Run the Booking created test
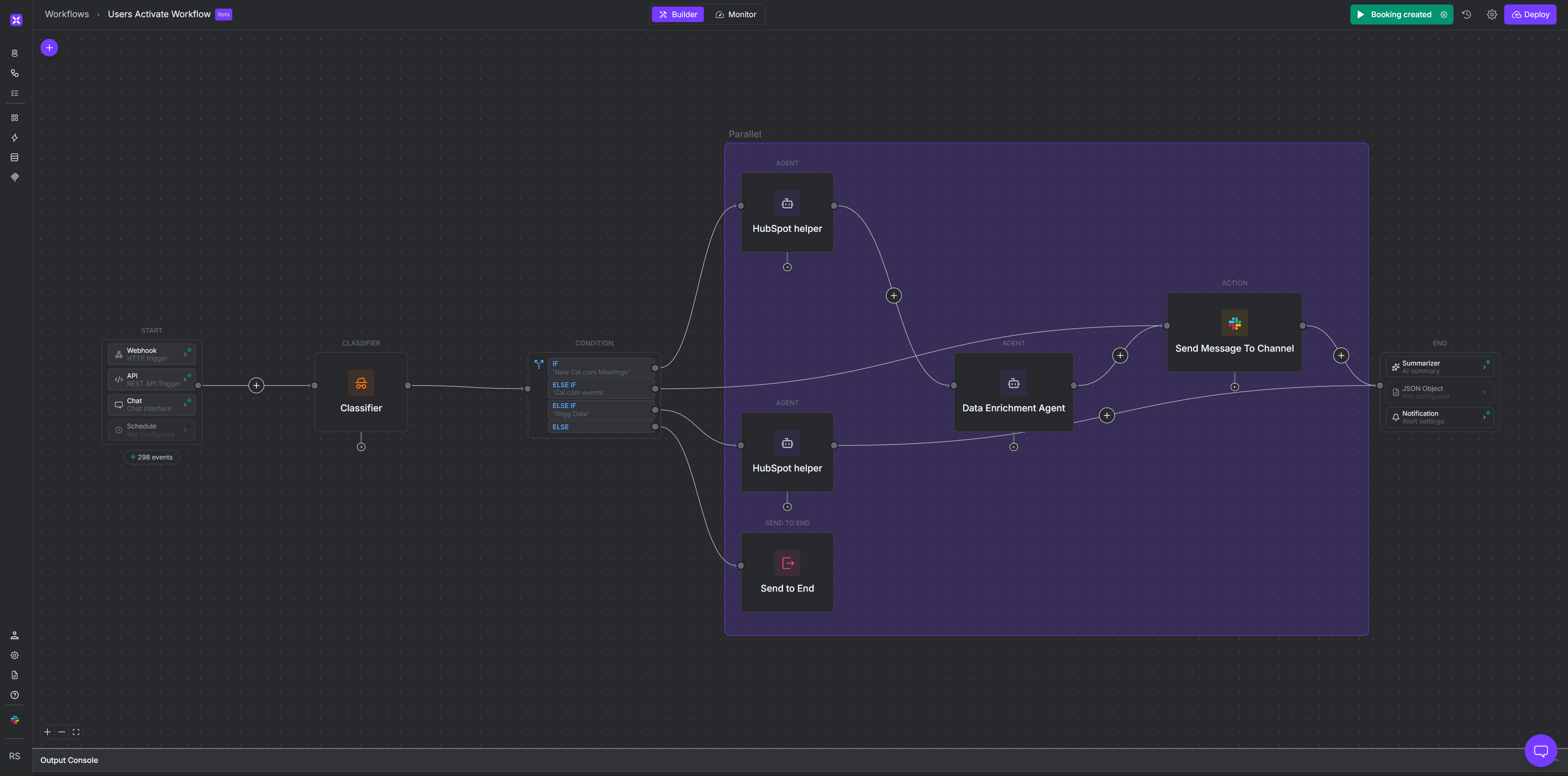 pyautogui.click(x=1393, y=15)
